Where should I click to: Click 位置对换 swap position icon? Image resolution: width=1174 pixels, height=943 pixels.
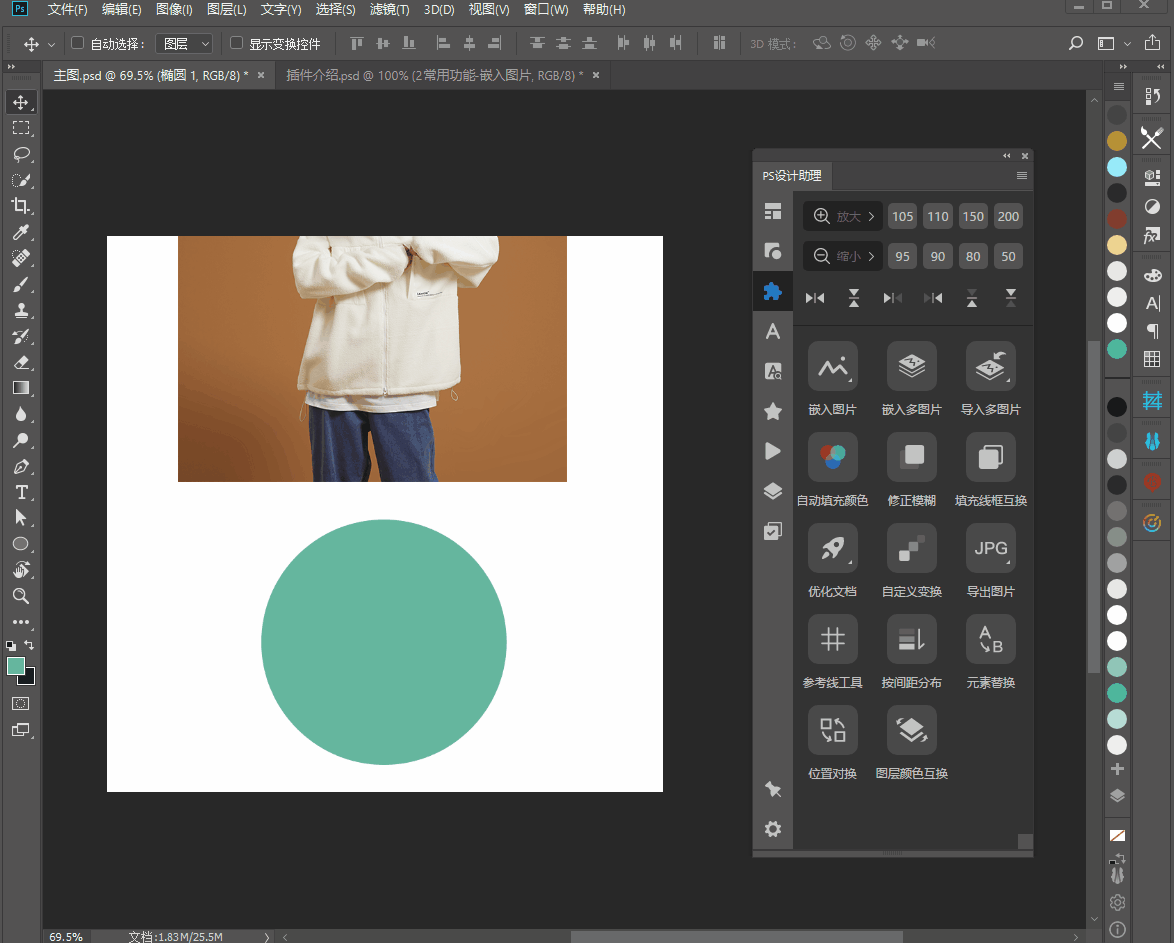(833, 730)
